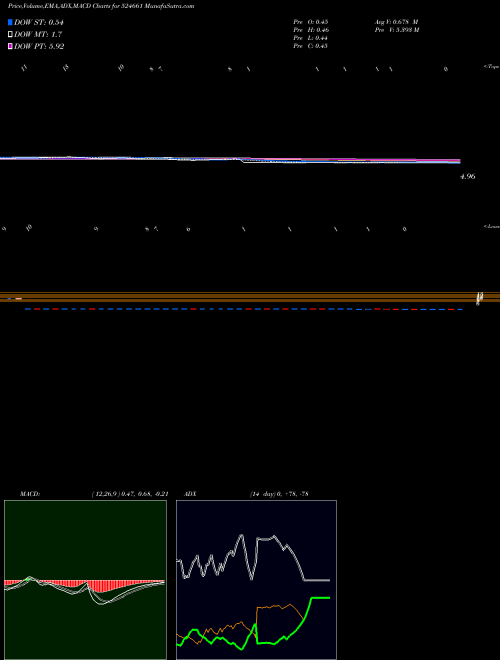This screenshot has width=500, height=660.
Task: Select the 'DOW MT: 1.7' legend label
Action: point(38,35)
